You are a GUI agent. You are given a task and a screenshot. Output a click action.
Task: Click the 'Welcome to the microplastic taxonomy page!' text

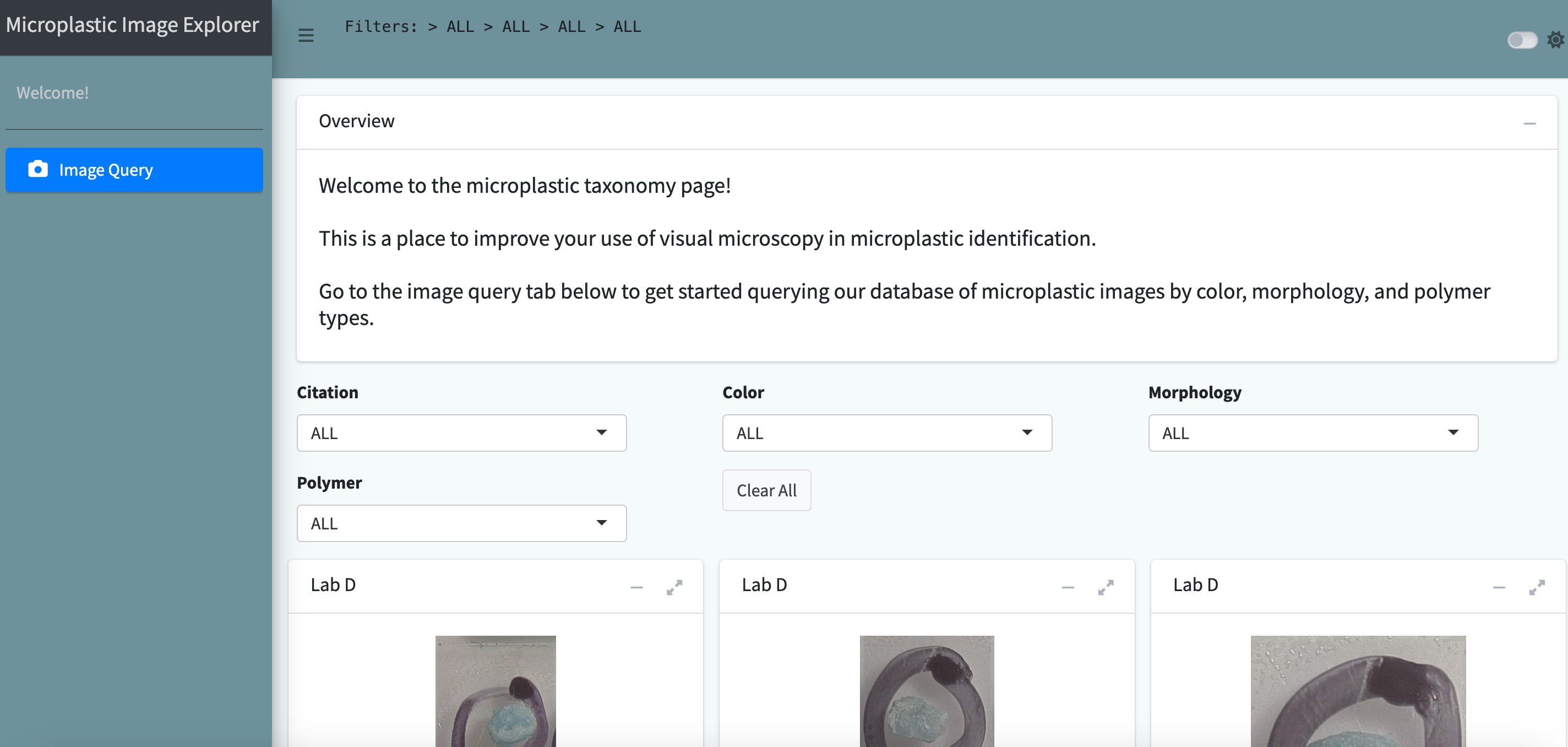coord(525,186)
